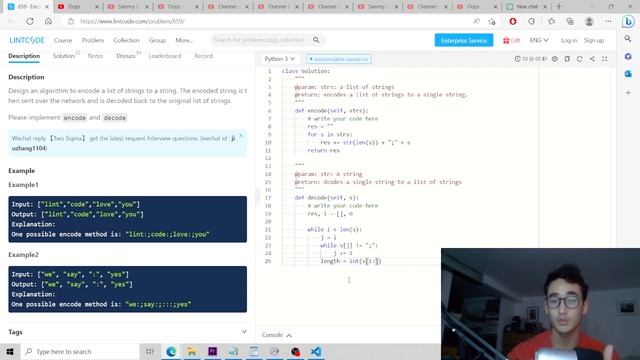Switch to the Solution tab

point(64,56)
